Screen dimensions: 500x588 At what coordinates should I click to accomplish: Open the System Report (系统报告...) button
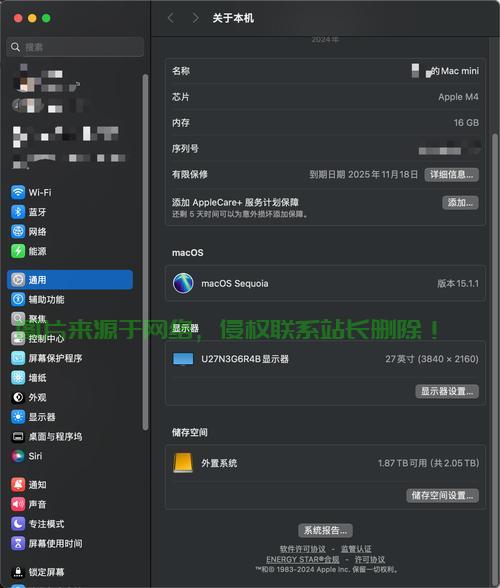click(325, 530)
